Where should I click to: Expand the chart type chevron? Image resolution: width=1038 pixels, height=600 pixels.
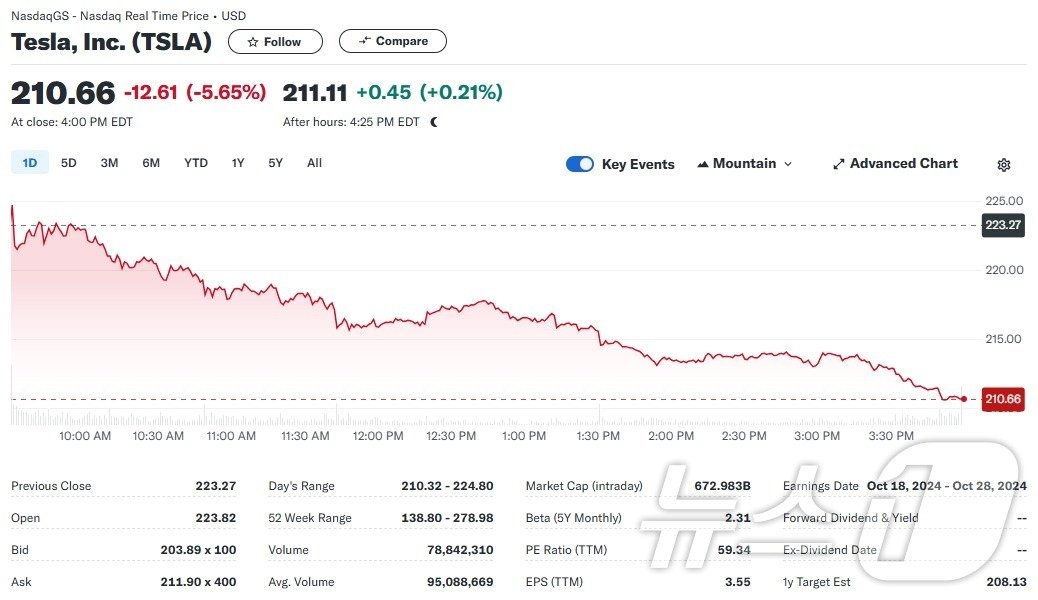[788, 163]
